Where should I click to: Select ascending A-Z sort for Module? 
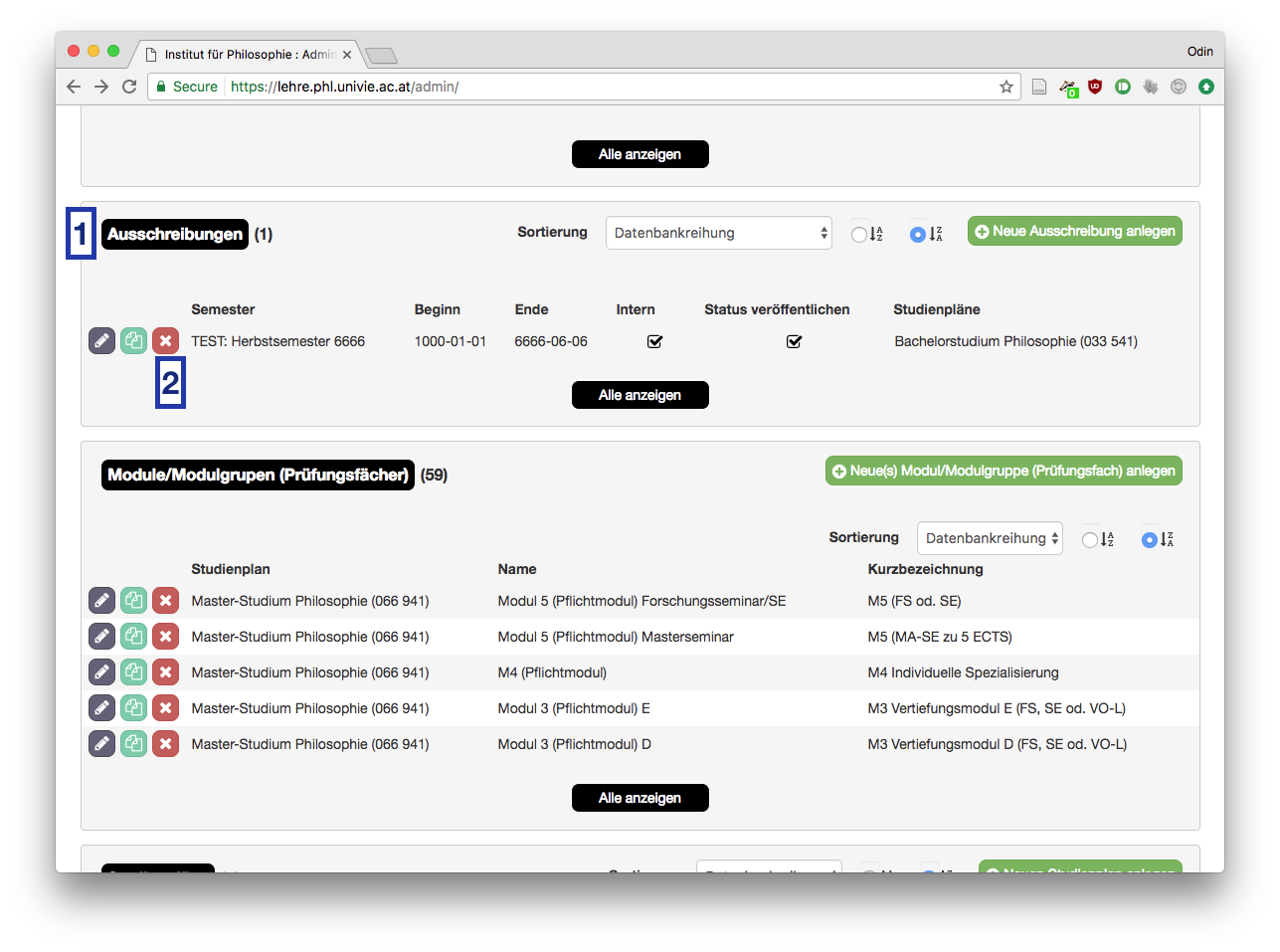pyautogui.click(x=1090, y=540)
